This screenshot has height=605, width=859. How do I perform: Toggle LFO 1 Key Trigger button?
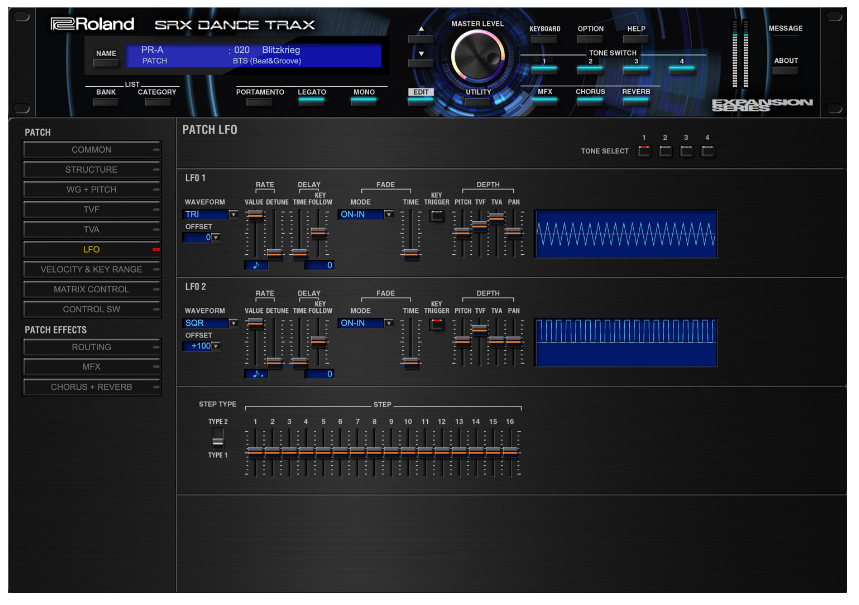pyautogui.click(x=437, y=215)
